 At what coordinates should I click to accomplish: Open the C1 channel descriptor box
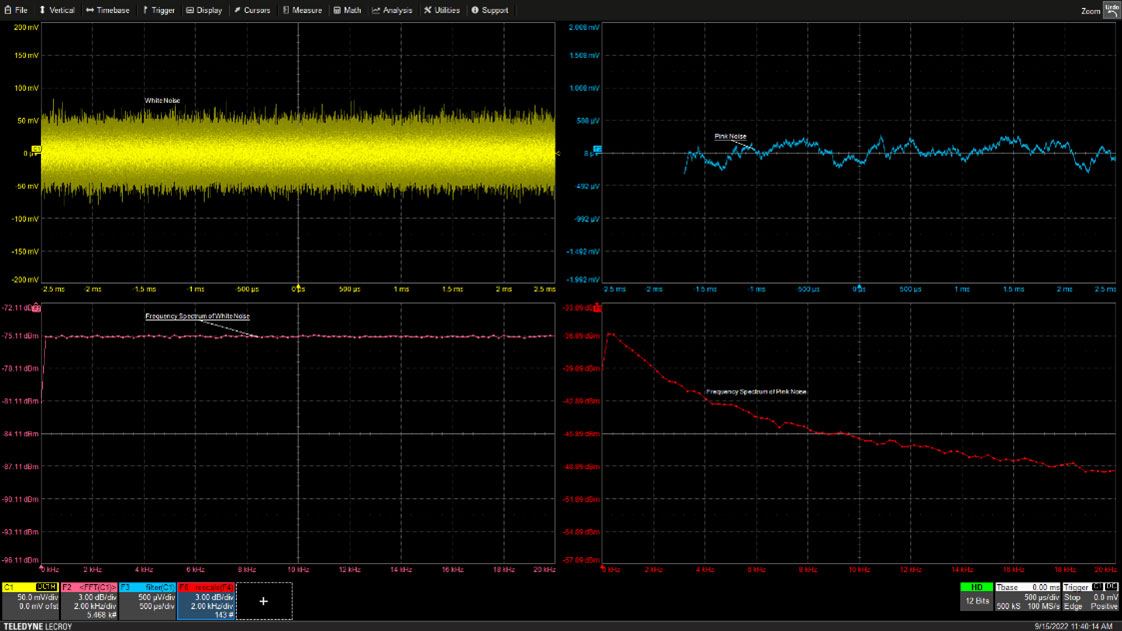pos(30,600)
